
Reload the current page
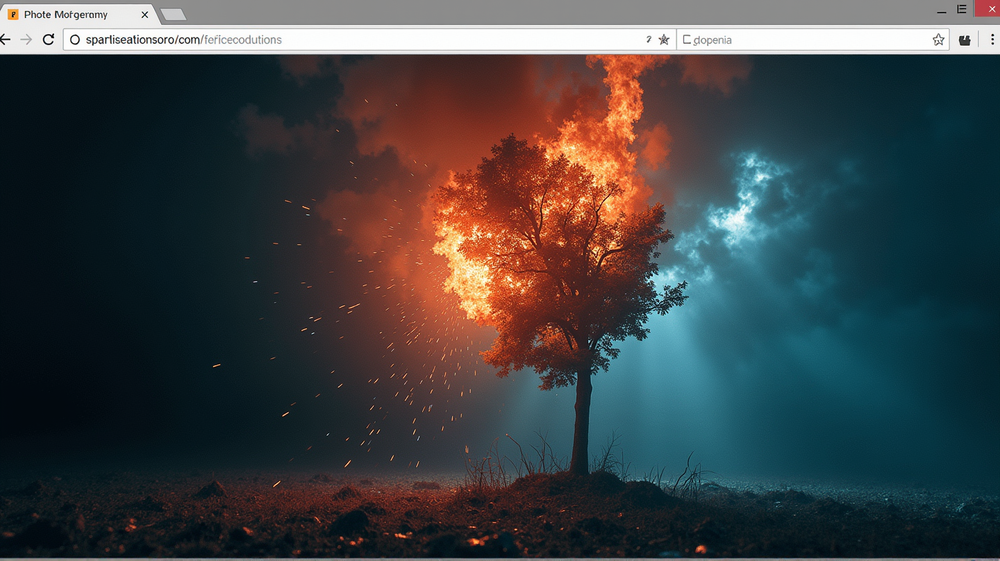point(48,39)
